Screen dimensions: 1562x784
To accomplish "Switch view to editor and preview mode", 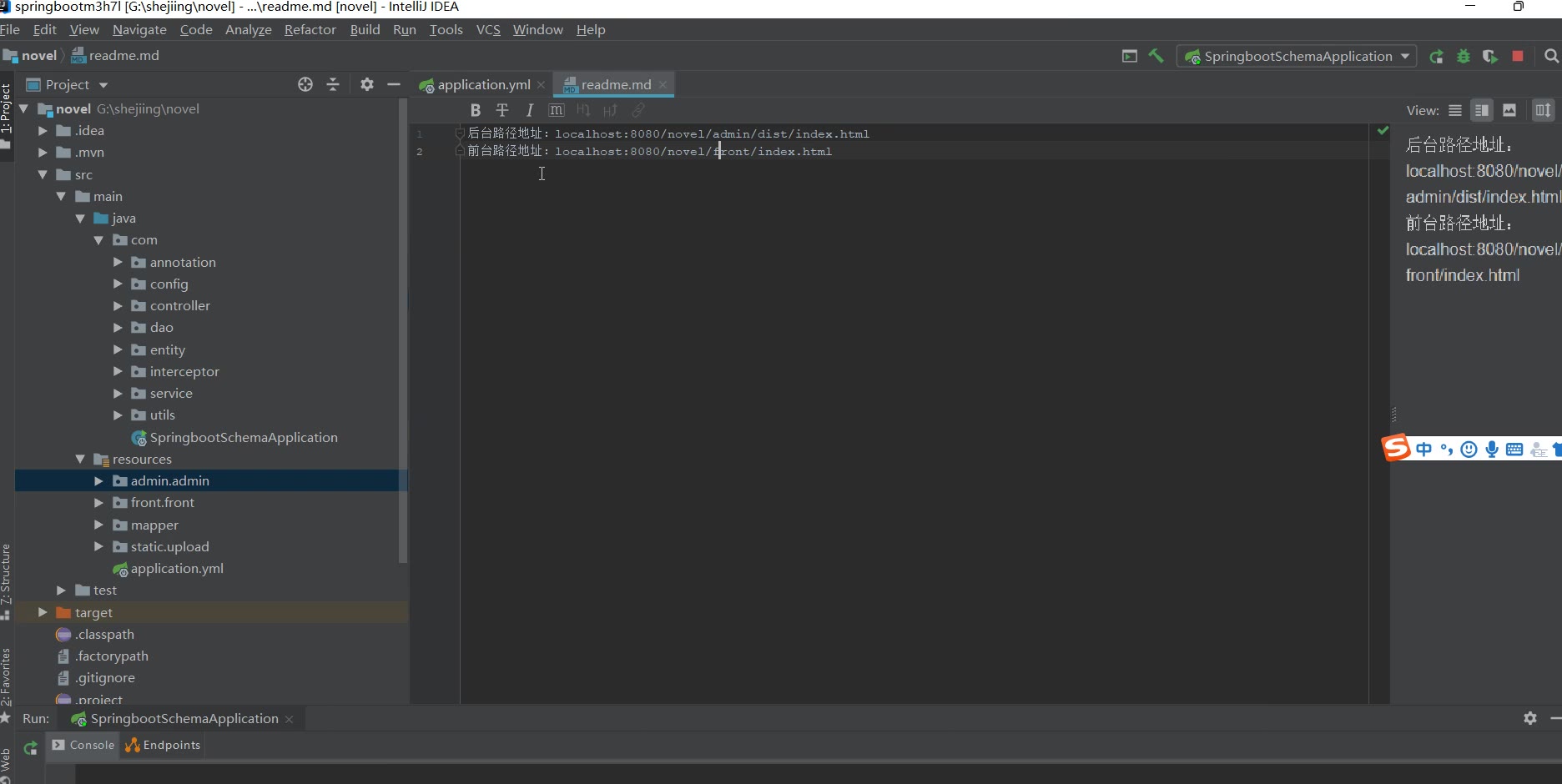I will pos(1482,110).
